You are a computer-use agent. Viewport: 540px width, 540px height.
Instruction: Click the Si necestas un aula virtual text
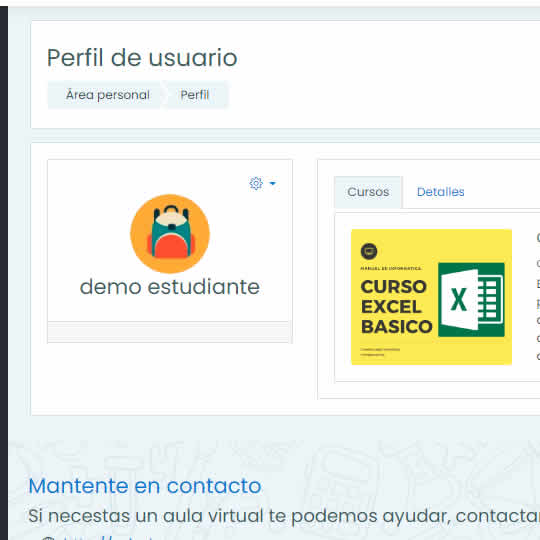284,516
